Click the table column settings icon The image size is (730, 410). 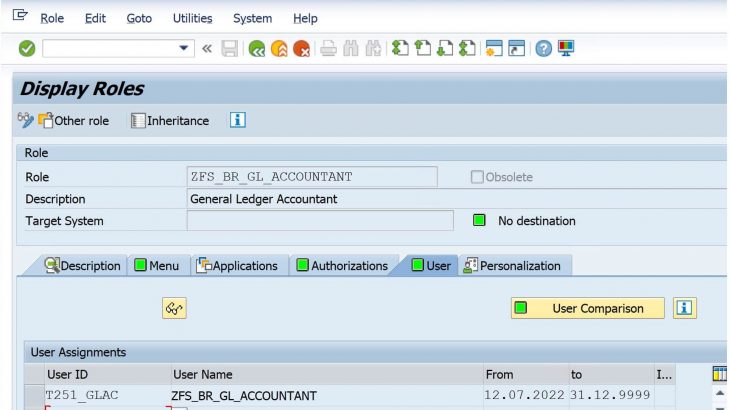[719, 374]
